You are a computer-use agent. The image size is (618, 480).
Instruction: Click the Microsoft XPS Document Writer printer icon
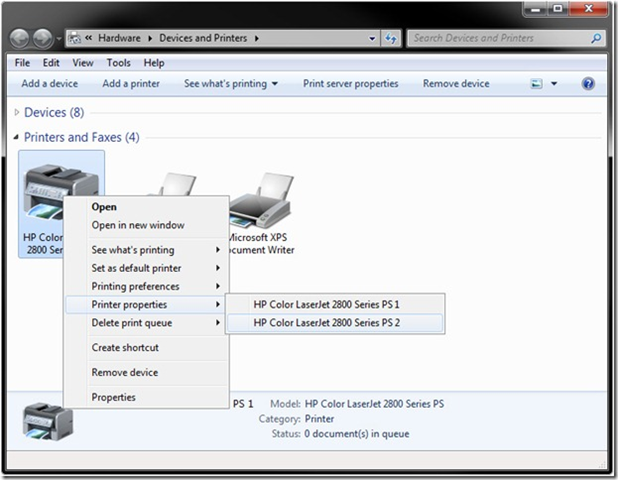click(x=261, y=200)
